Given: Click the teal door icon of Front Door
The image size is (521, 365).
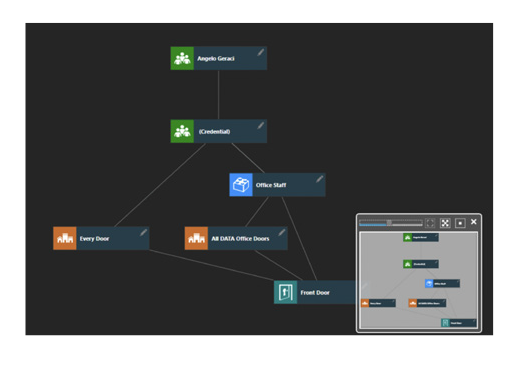Looking at the screenshot, I should click(286, 292).
